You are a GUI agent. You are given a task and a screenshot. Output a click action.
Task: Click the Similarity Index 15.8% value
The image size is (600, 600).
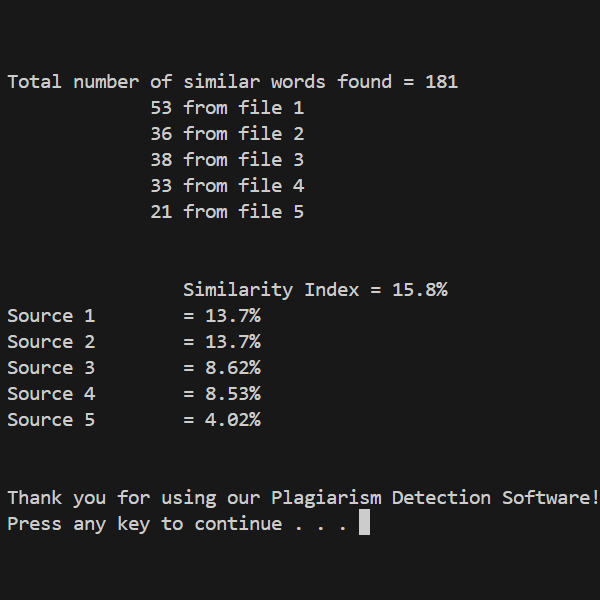click(420, 290)
